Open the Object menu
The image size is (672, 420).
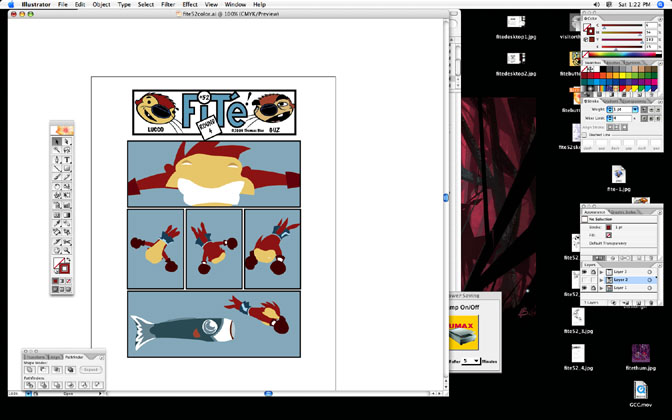click(102, 4)
